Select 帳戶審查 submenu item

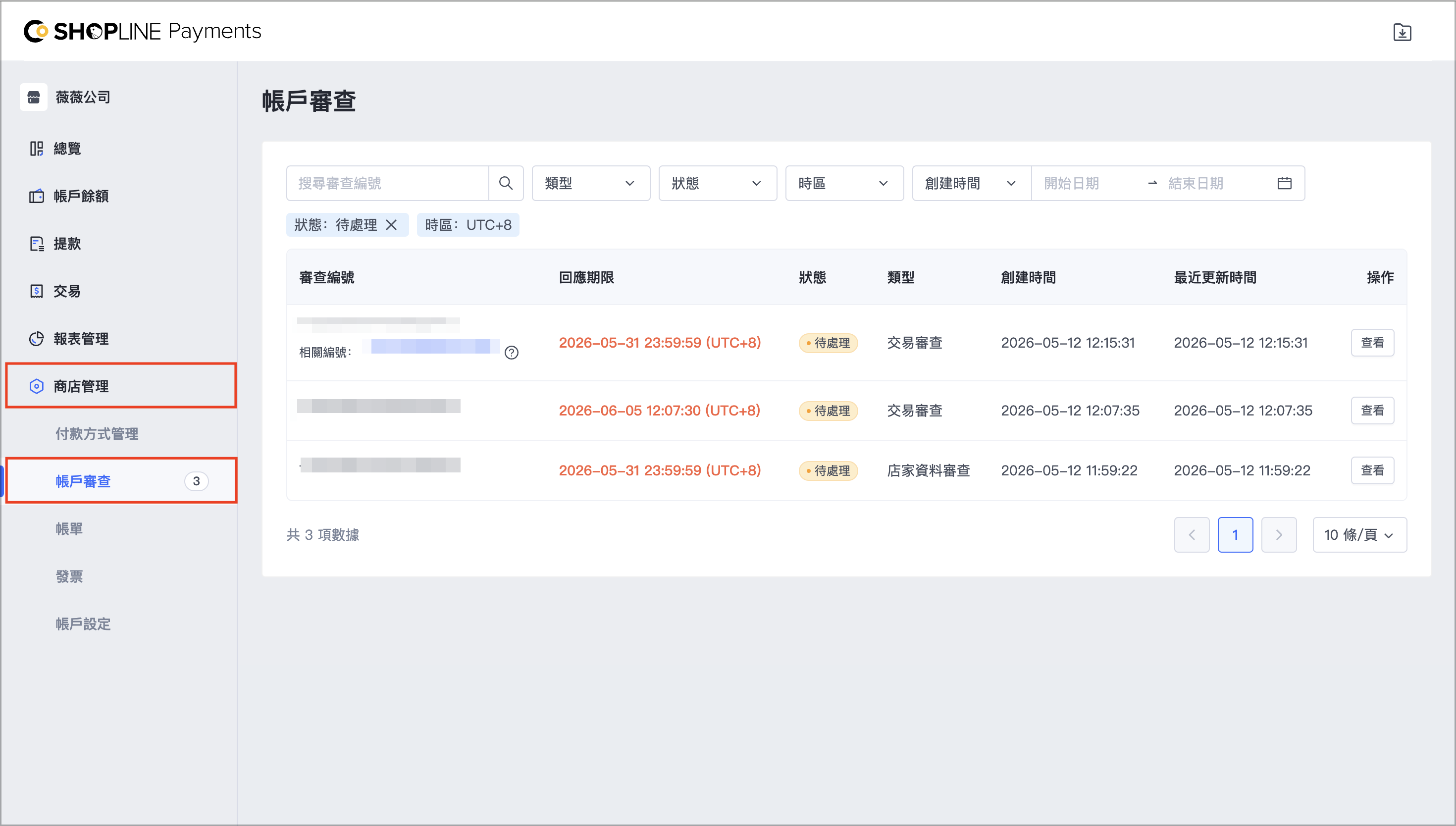(121, 481)
